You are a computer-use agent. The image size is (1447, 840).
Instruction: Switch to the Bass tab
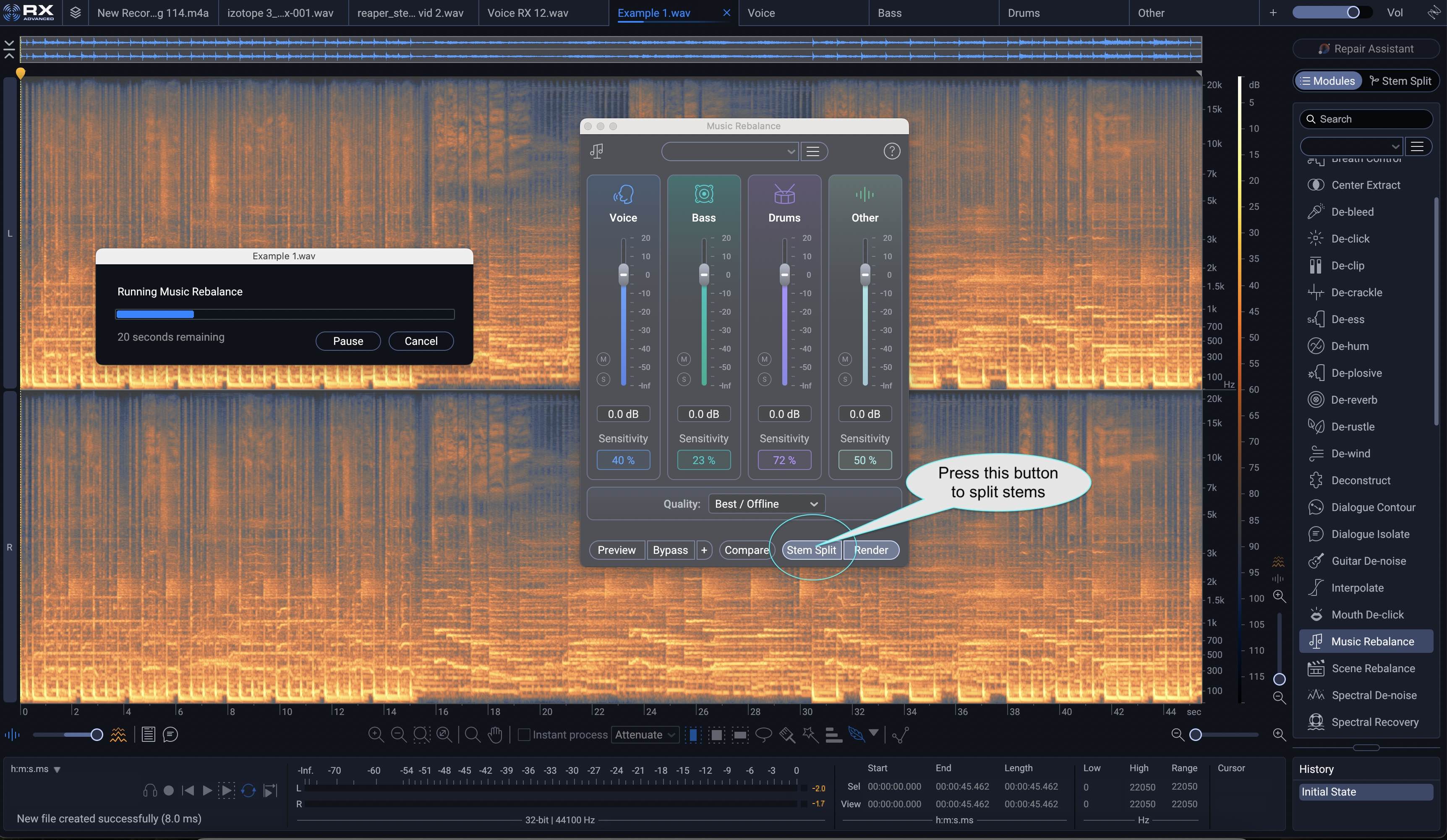click(890, 13)
